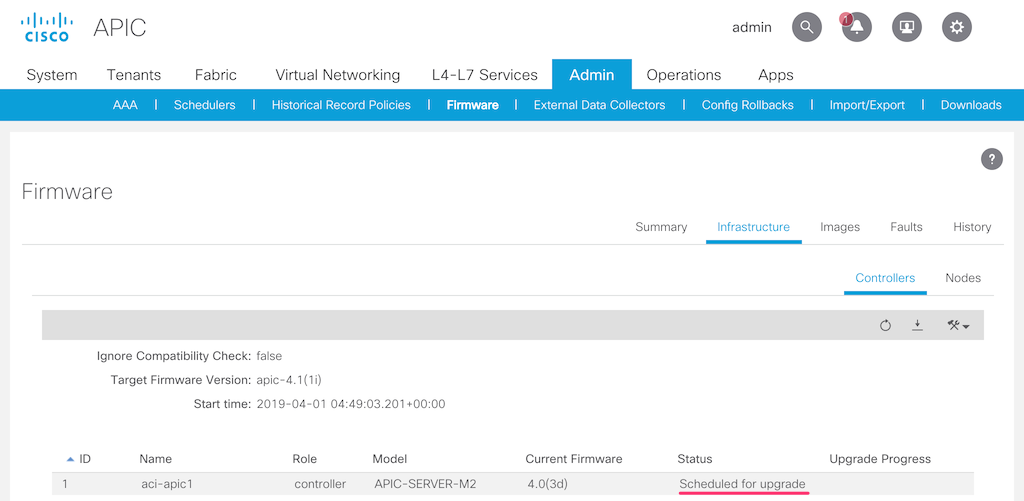The image size is (1024, 501).
Task: Go to AAA submenu
Action: (125, 105)
